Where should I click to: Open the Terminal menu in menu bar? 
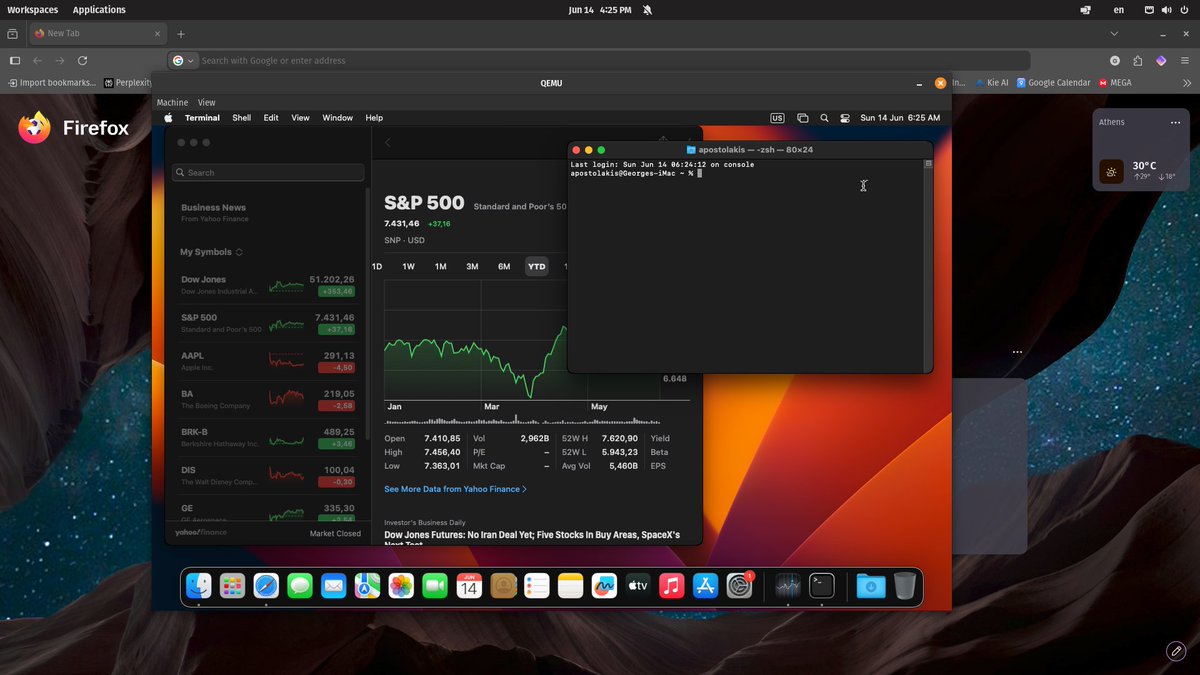[x=202, y=118]
